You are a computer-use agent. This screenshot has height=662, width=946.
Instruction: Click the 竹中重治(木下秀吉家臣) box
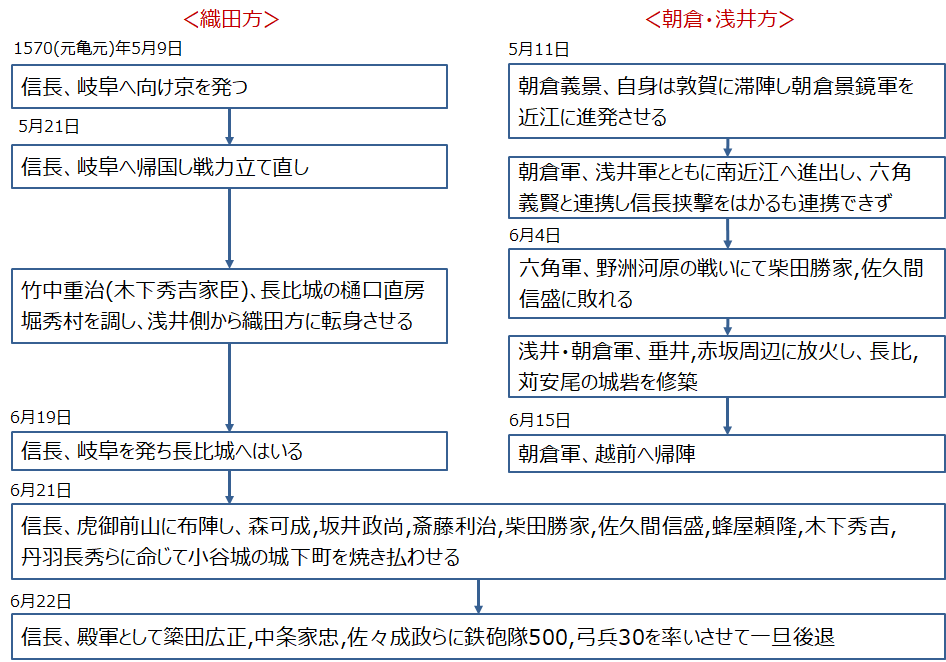coord(230,306)
